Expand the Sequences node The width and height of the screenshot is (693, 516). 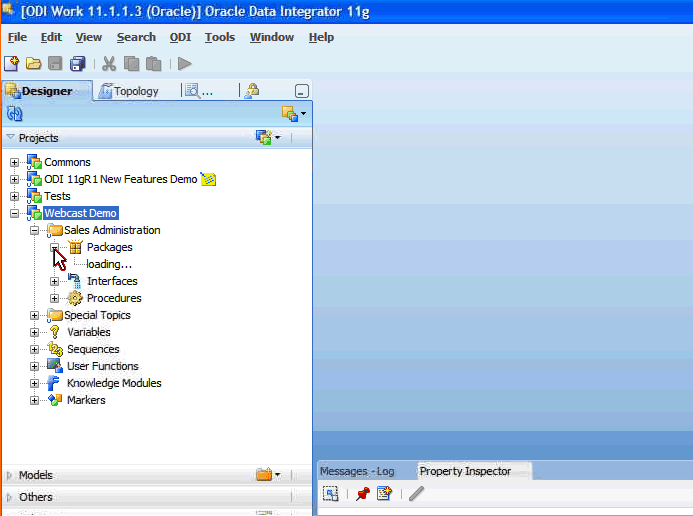(x=34, y=349)
